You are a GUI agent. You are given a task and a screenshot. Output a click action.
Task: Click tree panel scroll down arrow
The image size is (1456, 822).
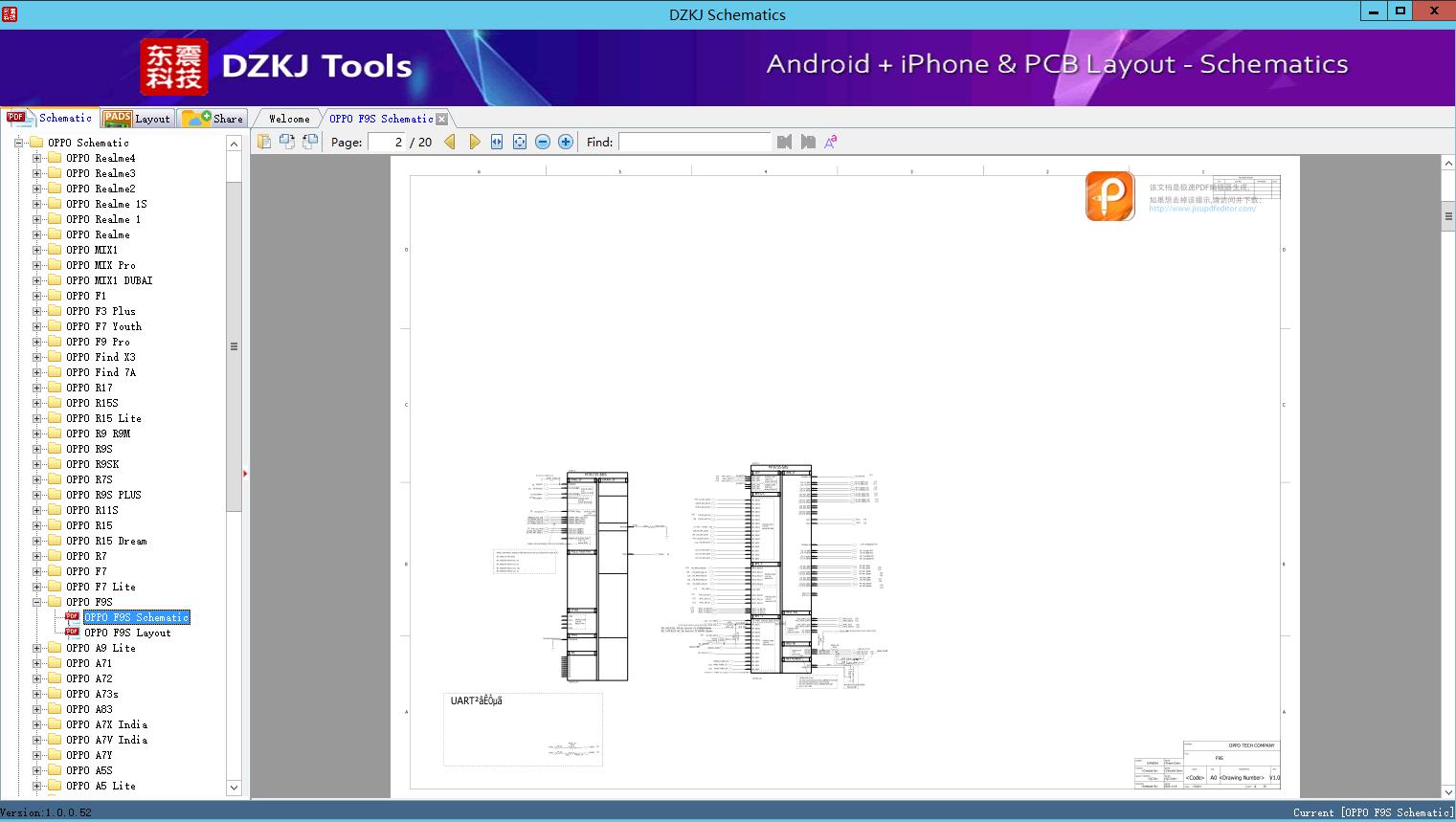coord(234,788)
